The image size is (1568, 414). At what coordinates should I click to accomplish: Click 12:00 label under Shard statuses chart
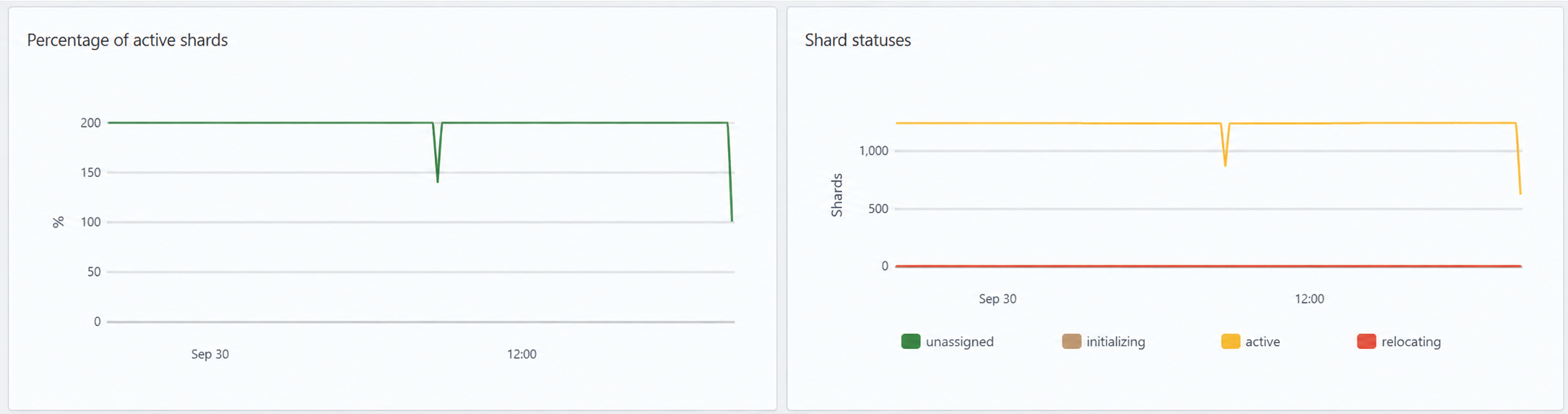pyautogui.click(x=1309, y=299)
